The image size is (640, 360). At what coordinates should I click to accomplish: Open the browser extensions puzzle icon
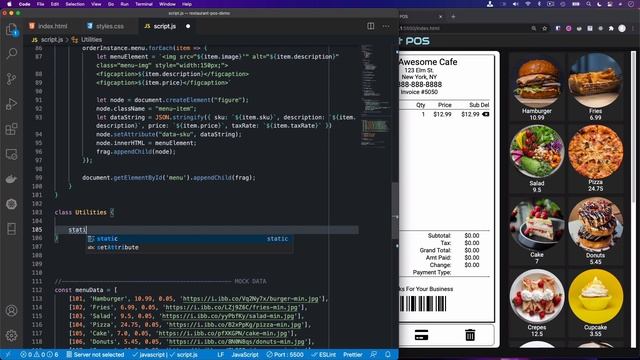(611, 28)
